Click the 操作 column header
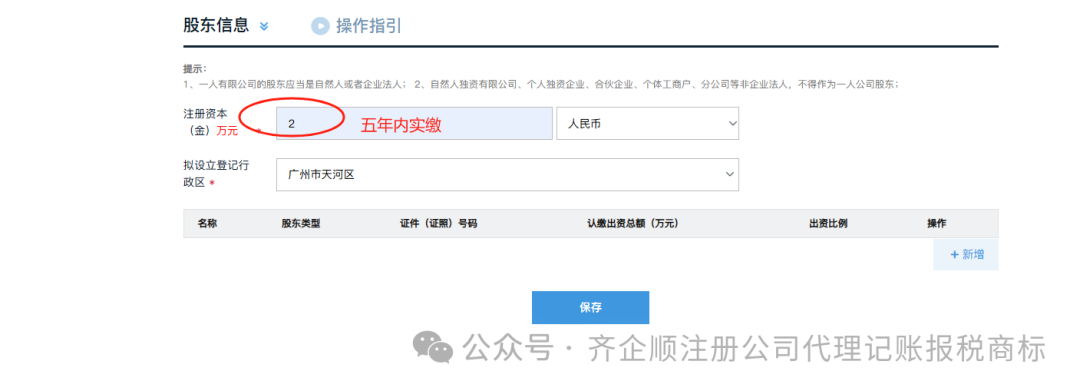This screenshot has width=1080, height=391. [x=937, y=224]
